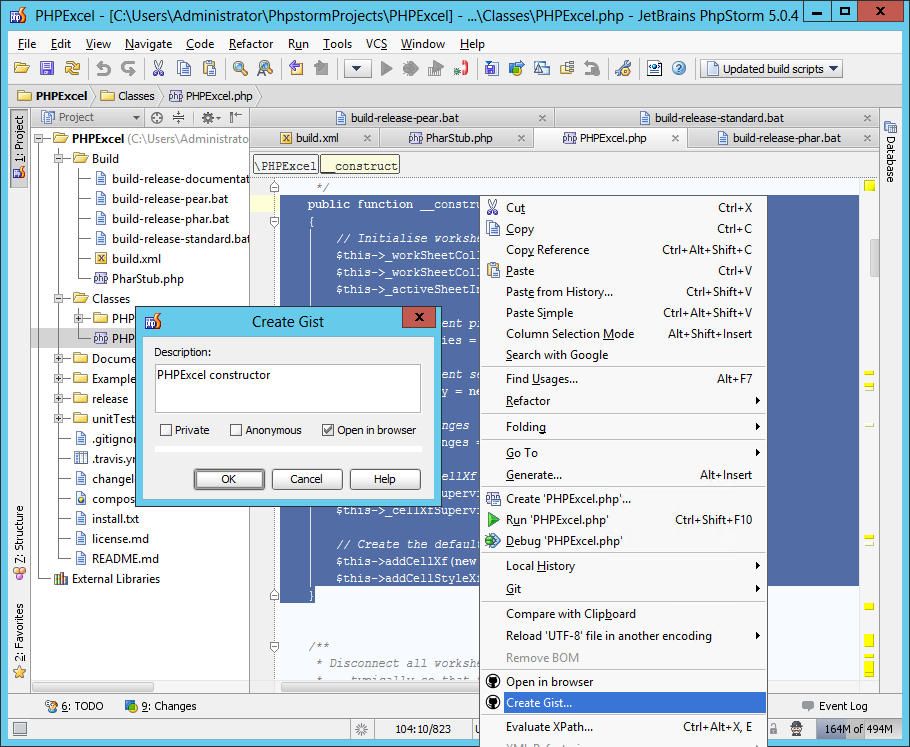Click the Replace toolbar icon
Image resolution: width=910 pixels, height=747 pixels.
[265, 68]
